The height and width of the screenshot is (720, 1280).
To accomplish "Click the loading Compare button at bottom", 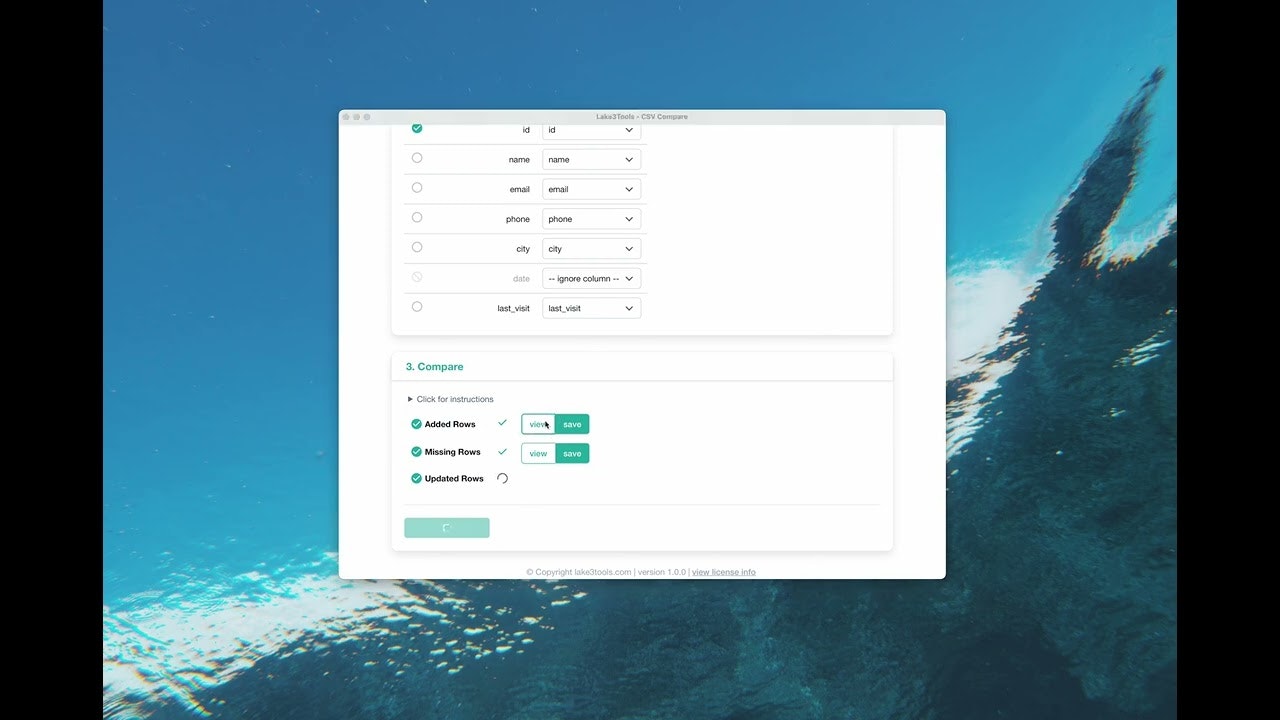I will pyautogui.click(x=446, y=527).
